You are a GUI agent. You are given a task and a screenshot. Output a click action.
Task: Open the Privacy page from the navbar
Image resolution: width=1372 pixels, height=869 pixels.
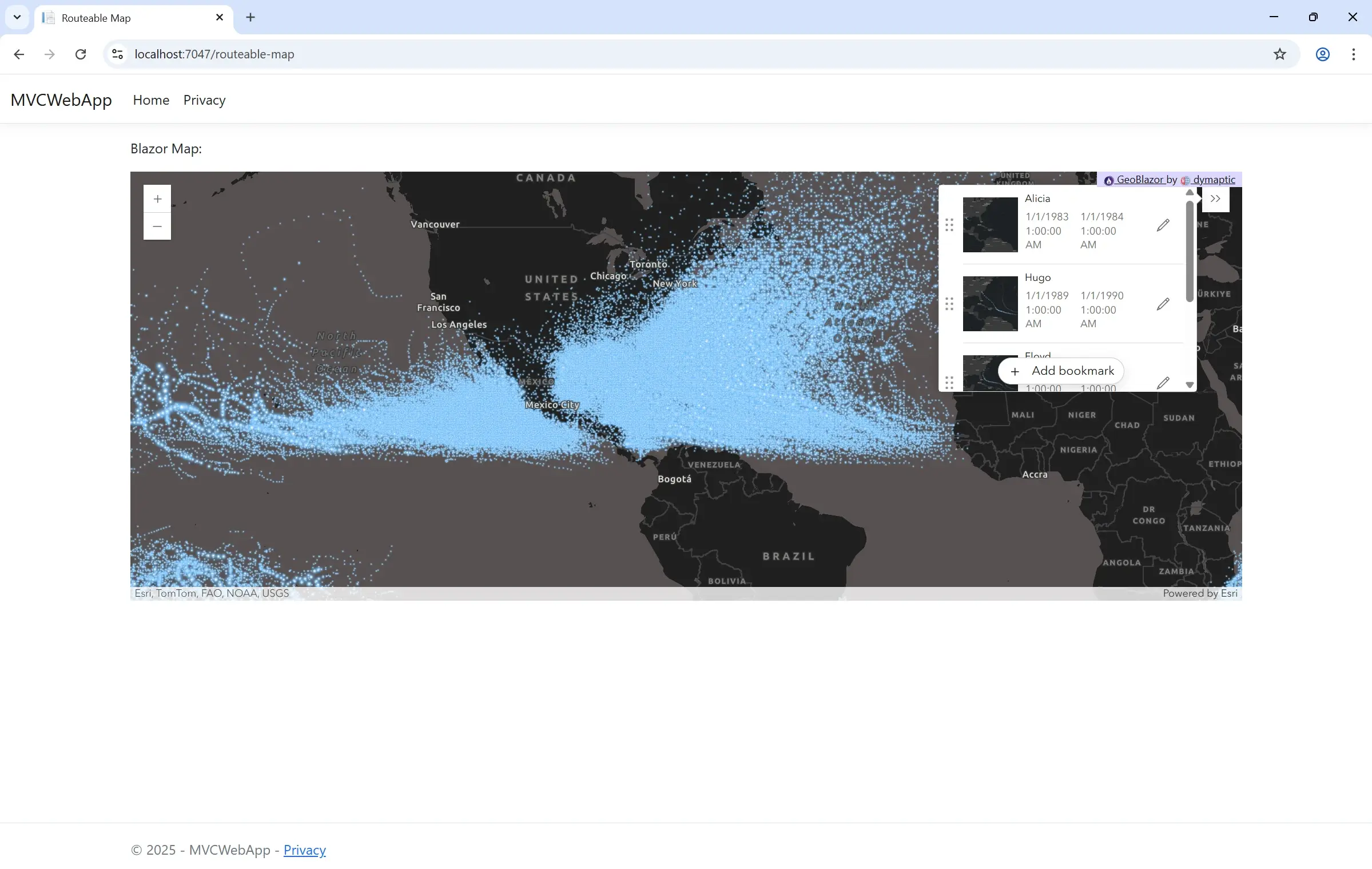click(204, 100)
